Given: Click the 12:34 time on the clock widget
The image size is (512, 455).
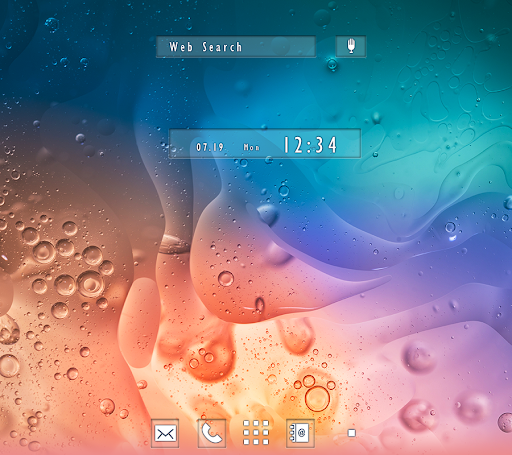Looking at the screenshot, I should click(x=310, y=145).
